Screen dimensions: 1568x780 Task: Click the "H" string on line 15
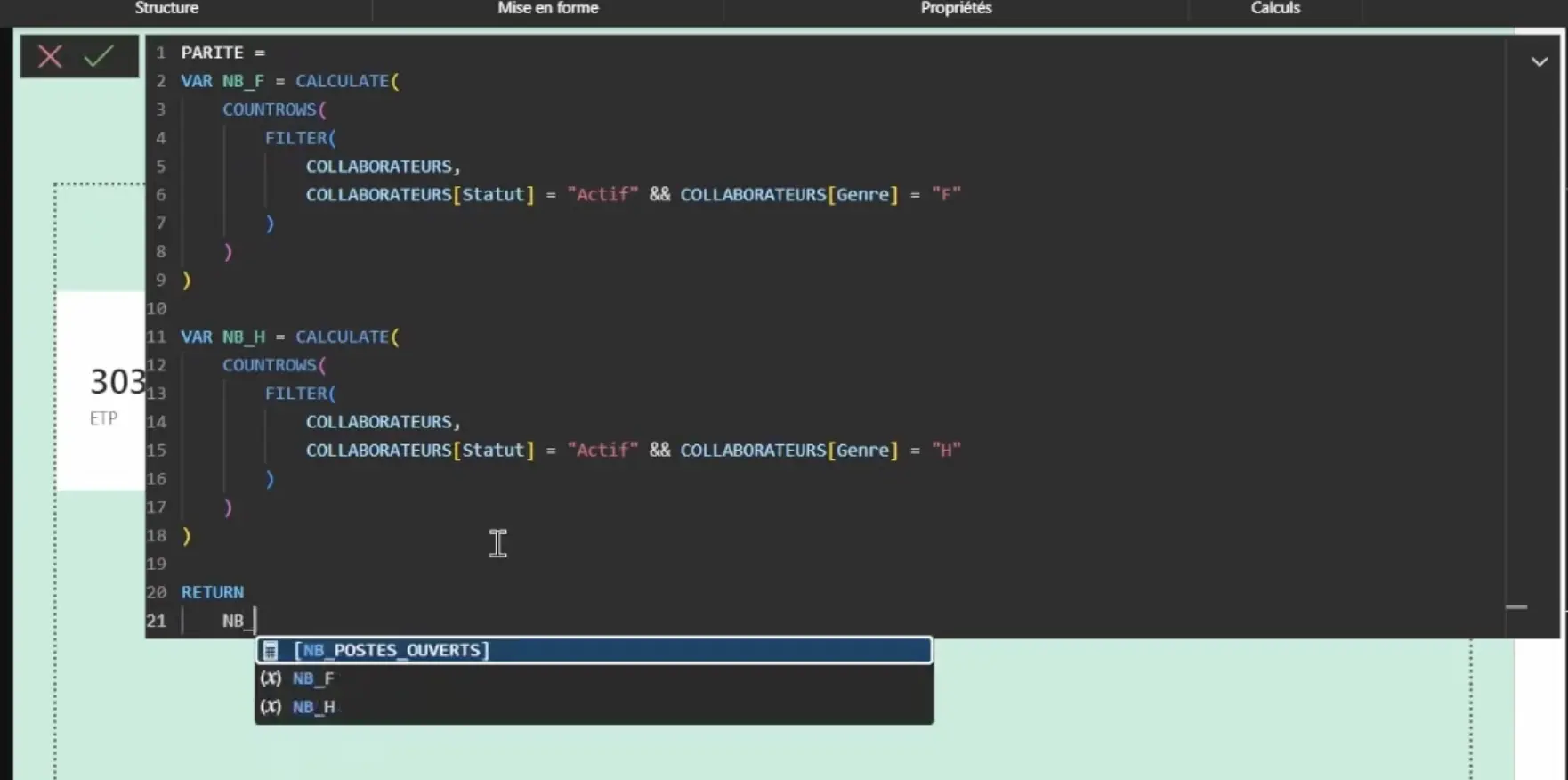[946, 450]
